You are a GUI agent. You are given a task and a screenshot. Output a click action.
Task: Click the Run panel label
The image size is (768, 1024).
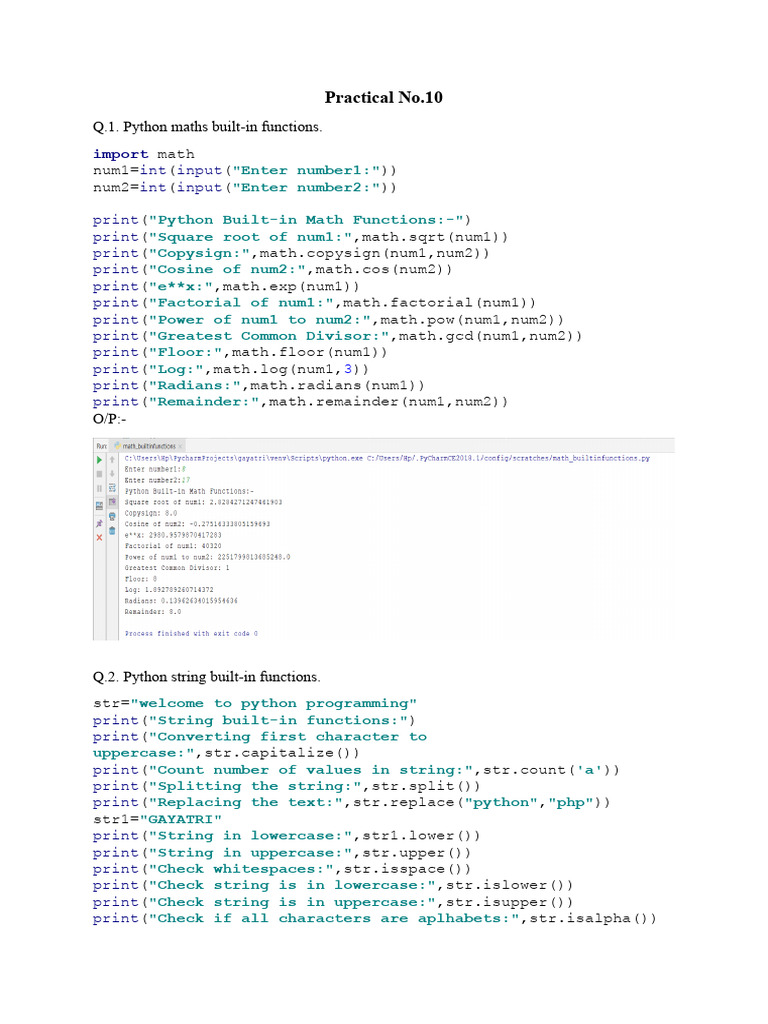[x=101, y=445]
